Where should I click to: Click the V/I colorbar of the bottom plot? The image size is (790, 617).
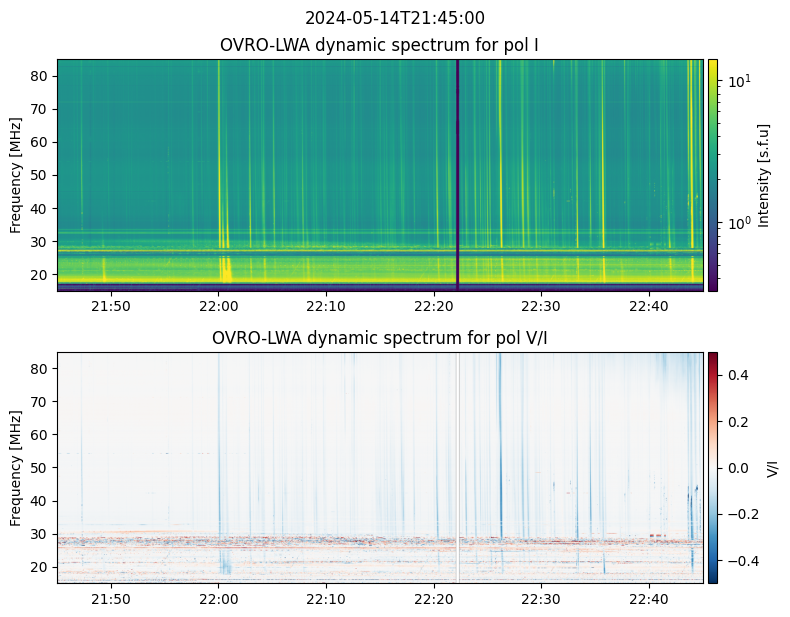[712, 468]
